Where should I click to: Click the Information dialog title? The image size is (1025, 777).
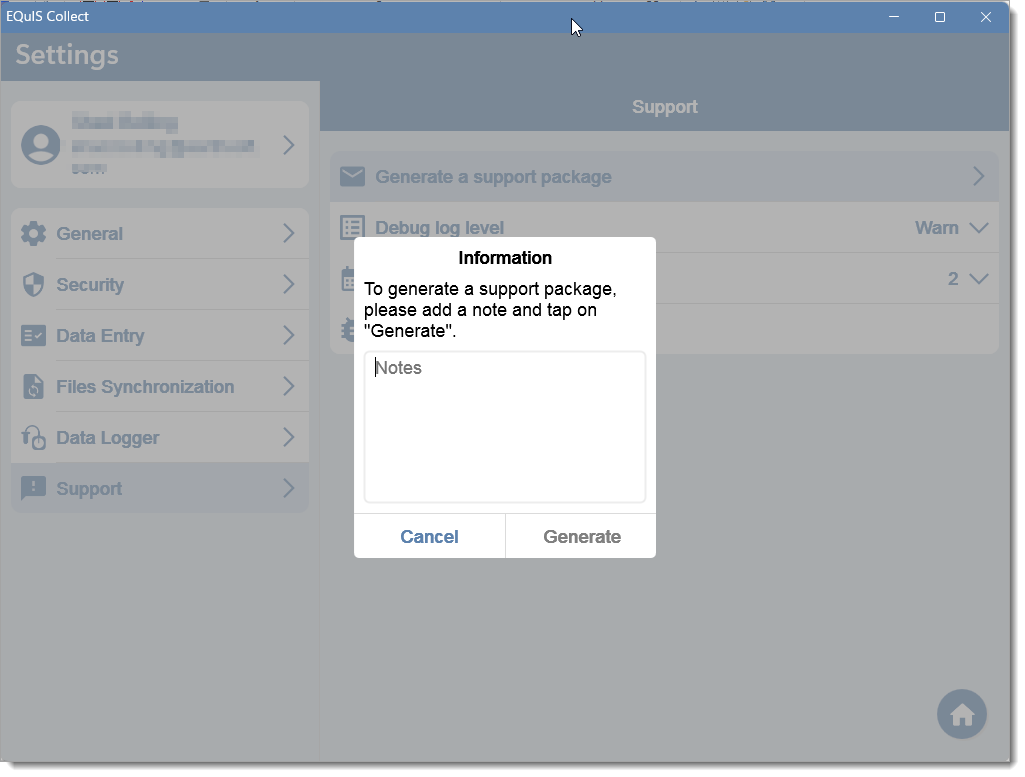point(505,258)
